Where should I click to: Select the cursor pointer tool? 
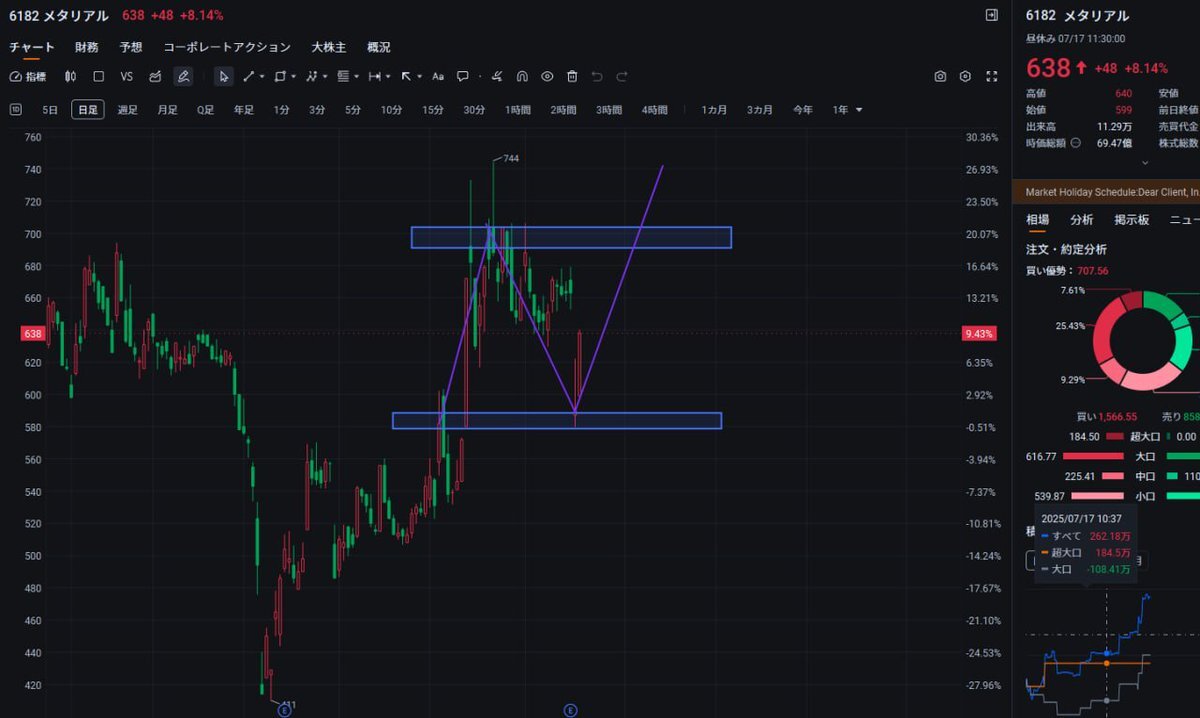click(224, 76)
